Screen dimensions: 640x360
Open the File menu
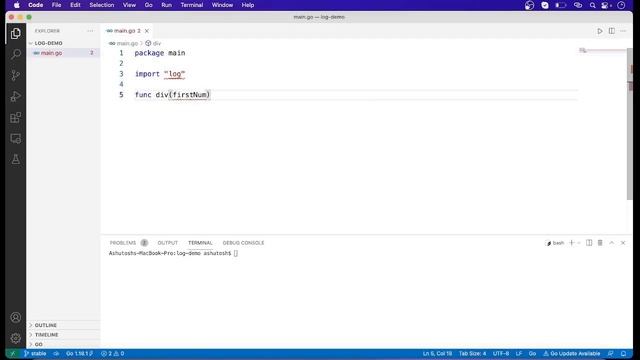[x=56, y=5]
